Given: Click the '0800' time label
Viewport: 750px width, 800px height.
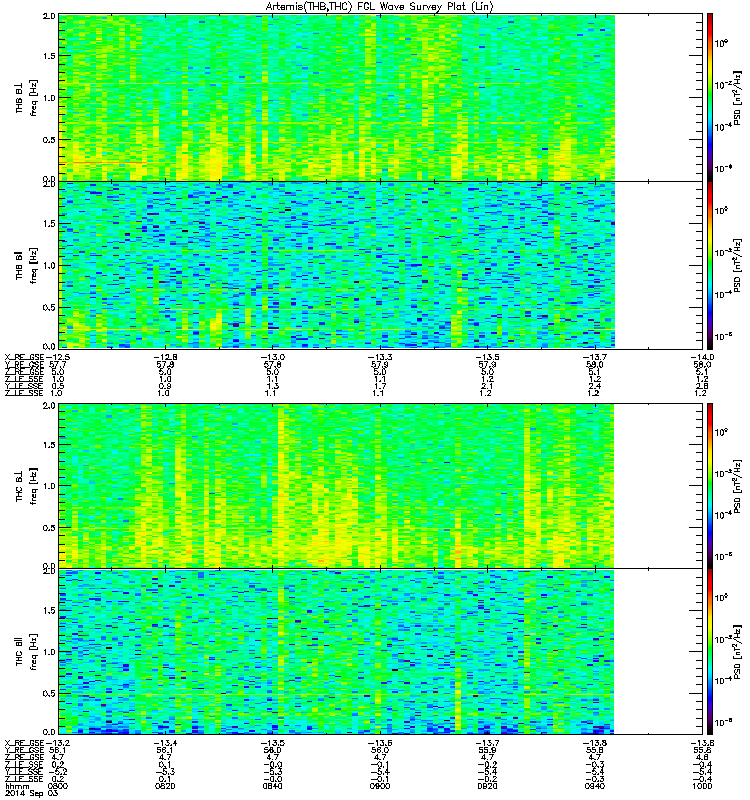Looking at the screenshot, I should click(x=57, y=786).
